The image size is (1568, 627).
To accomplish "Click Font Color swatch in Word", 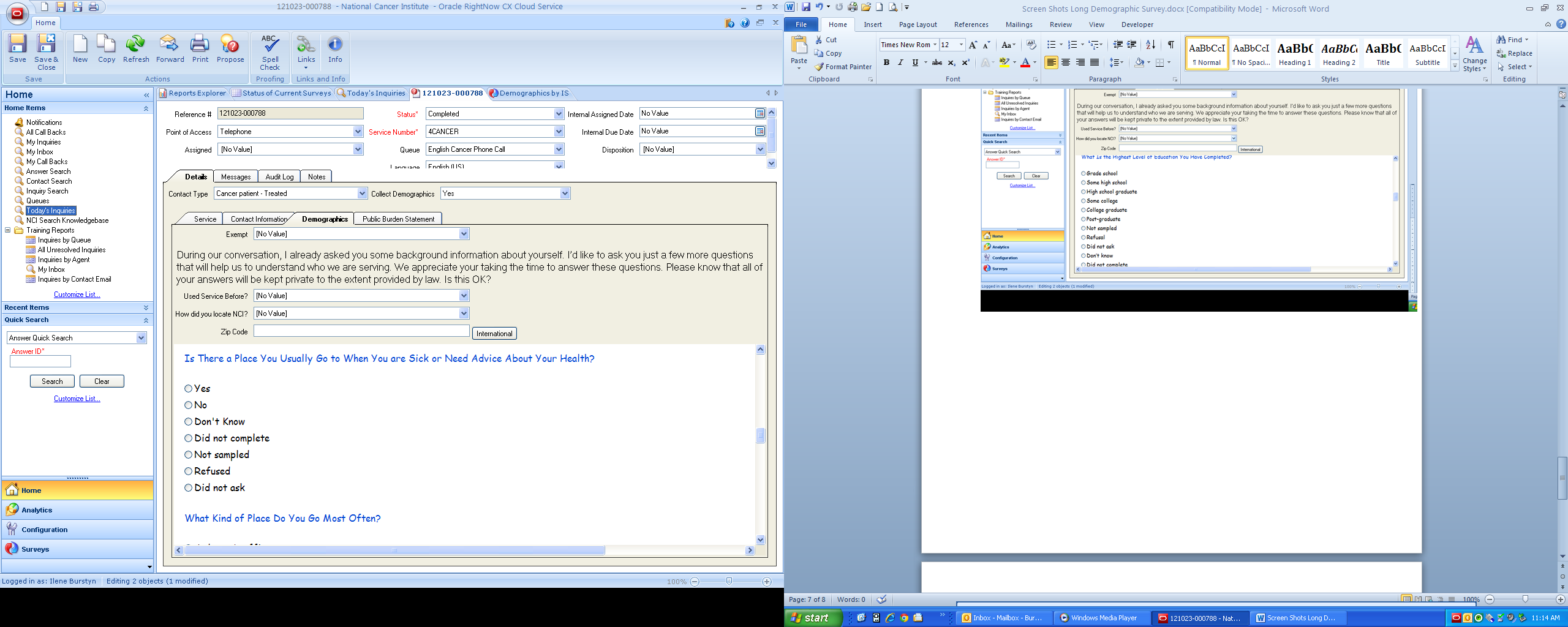I will click(x=1025, y=62).
